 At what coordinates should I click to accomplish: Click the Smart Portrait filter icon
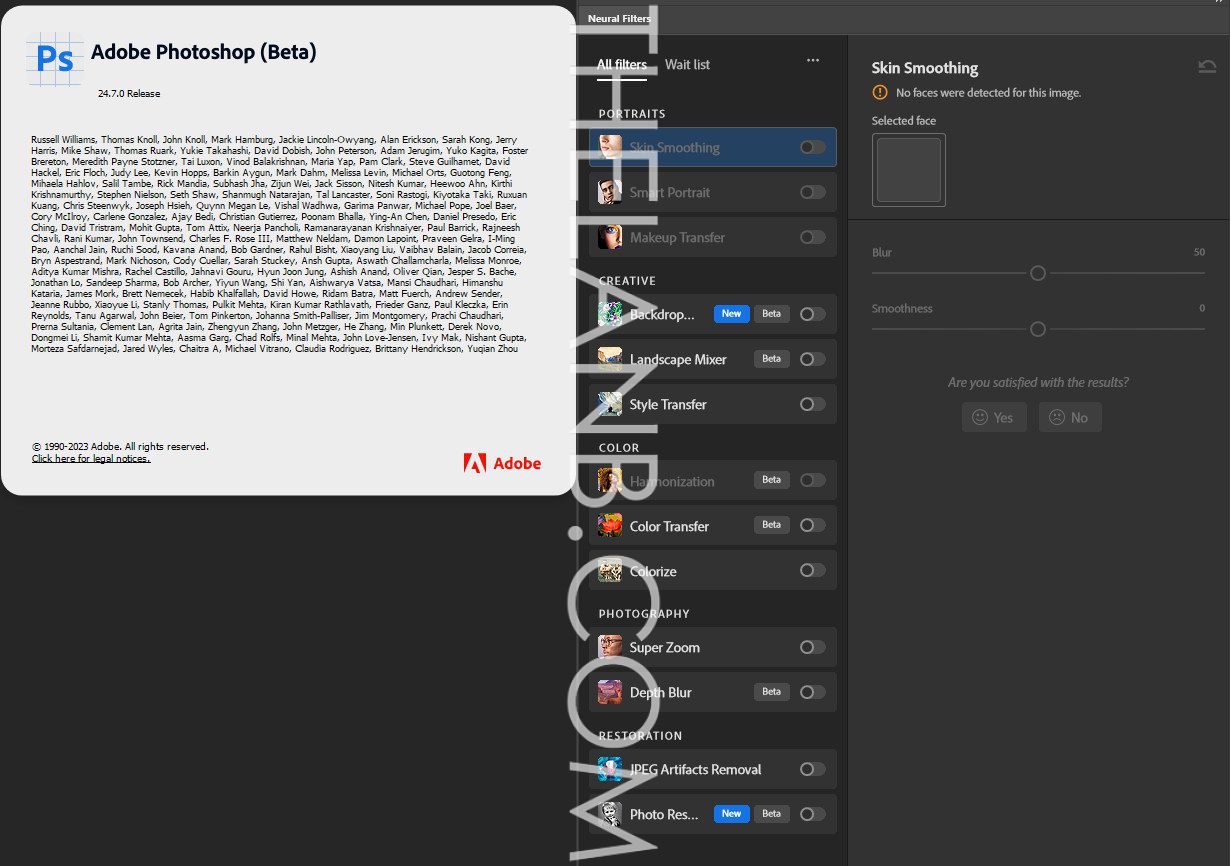pyautogui.click(x=610, y=192)
